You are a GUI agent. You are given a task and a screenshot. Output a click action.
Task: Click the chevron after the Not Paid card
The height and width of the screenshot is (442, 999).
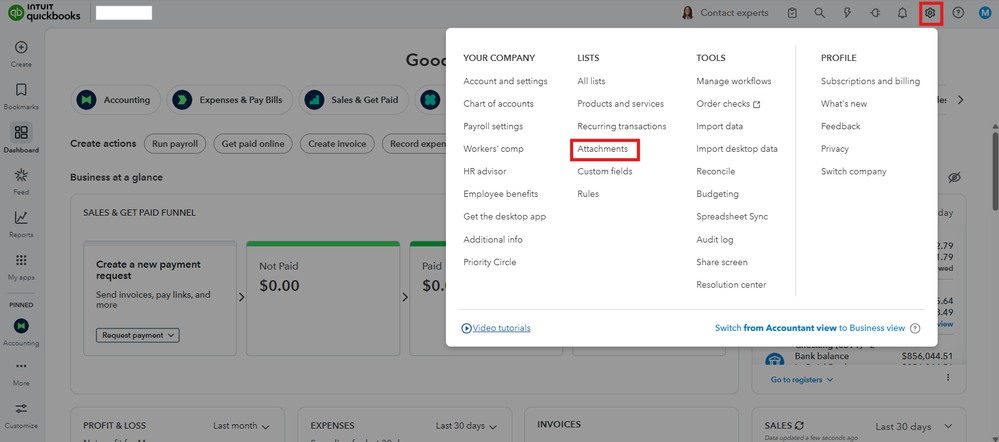click(405, 296)
